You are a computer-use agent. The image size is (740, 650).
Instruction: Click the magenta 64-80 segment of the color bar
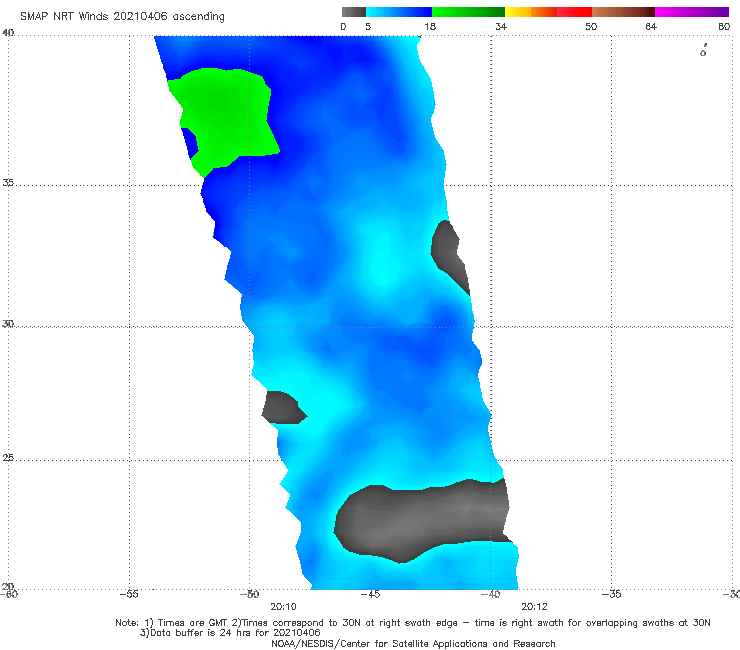692,12
